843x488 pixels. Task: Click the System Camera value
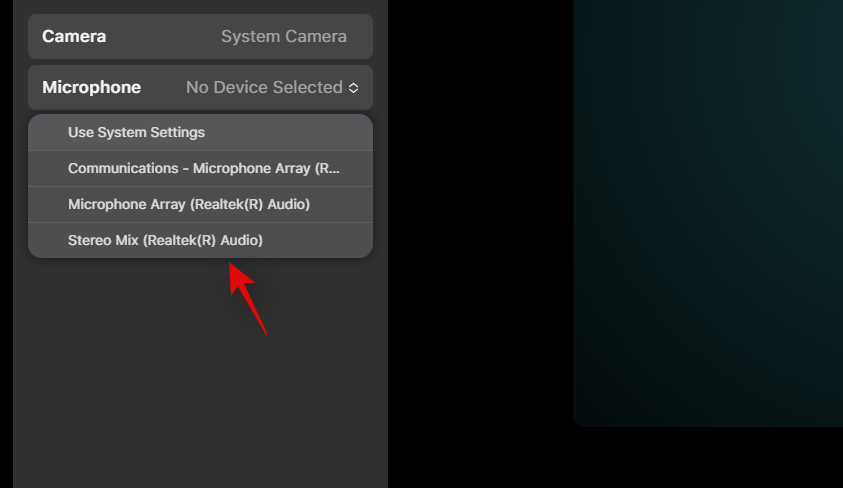[283, 37]
